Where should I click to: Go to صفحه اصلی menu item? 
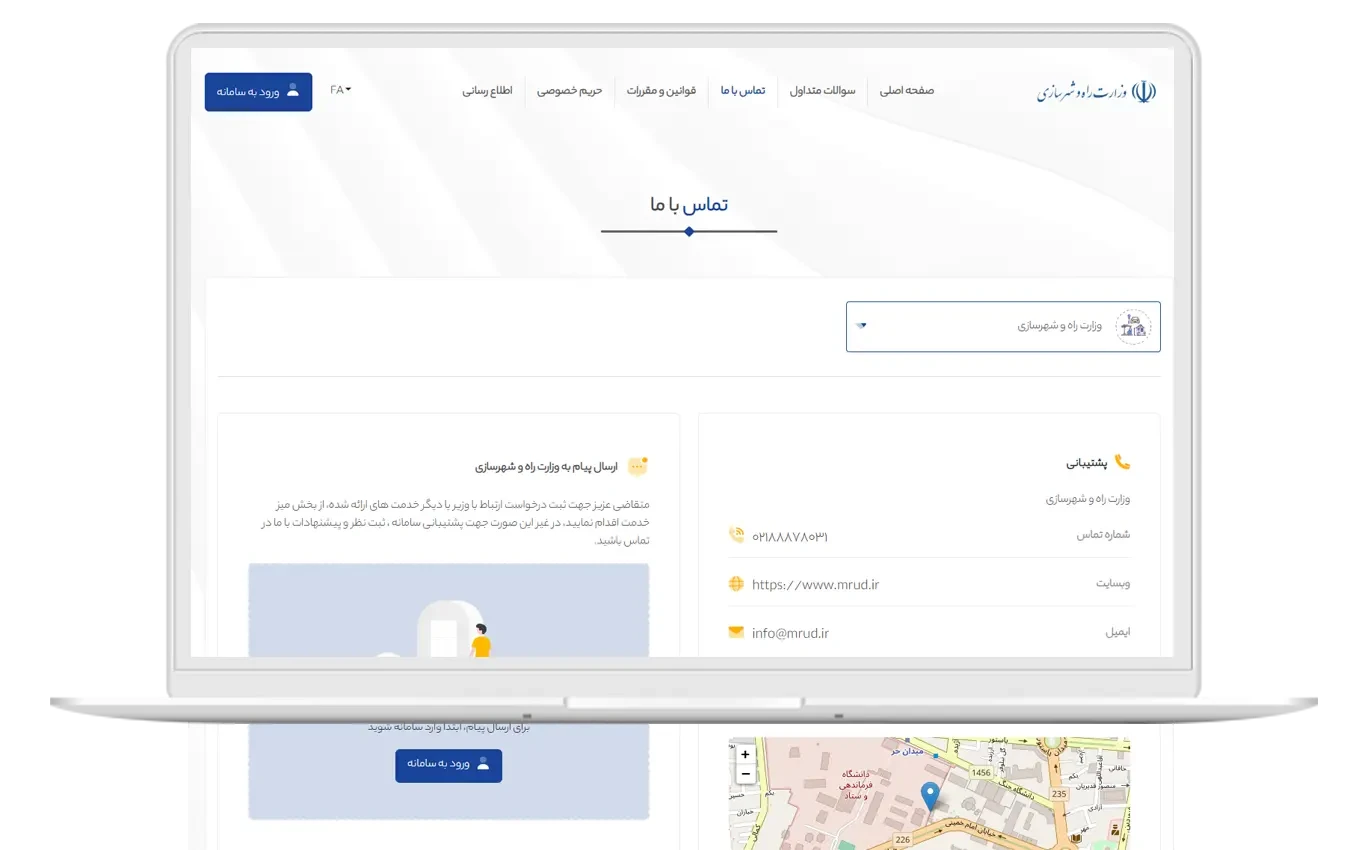click(906, 91)
